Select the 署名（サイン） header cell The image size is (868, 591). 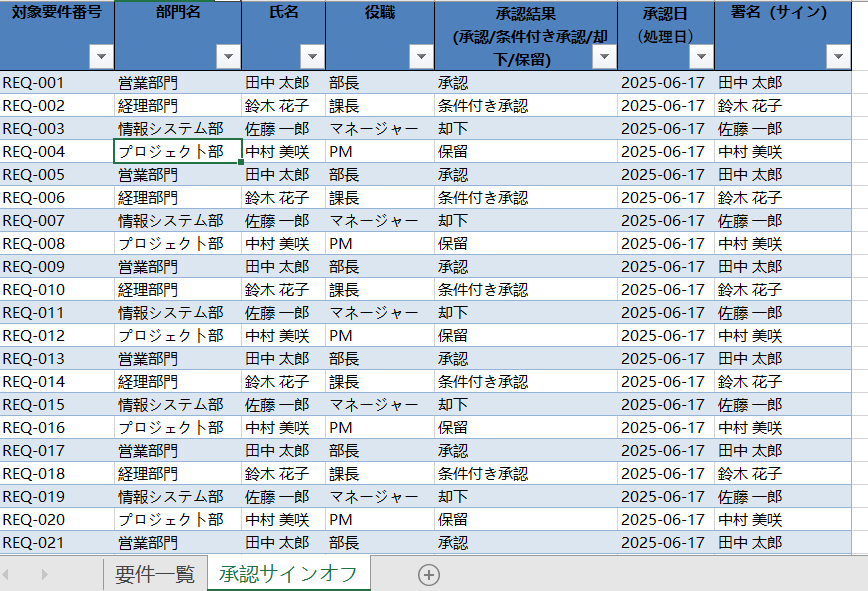pos(783,35)
